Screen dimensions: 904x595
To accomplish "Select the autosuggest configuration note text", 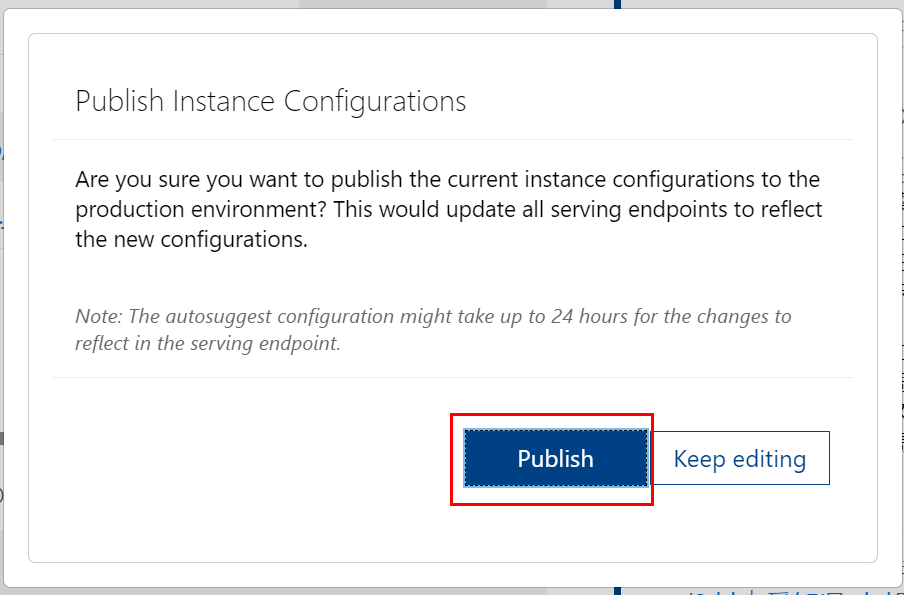I will (x=433, y=329).
